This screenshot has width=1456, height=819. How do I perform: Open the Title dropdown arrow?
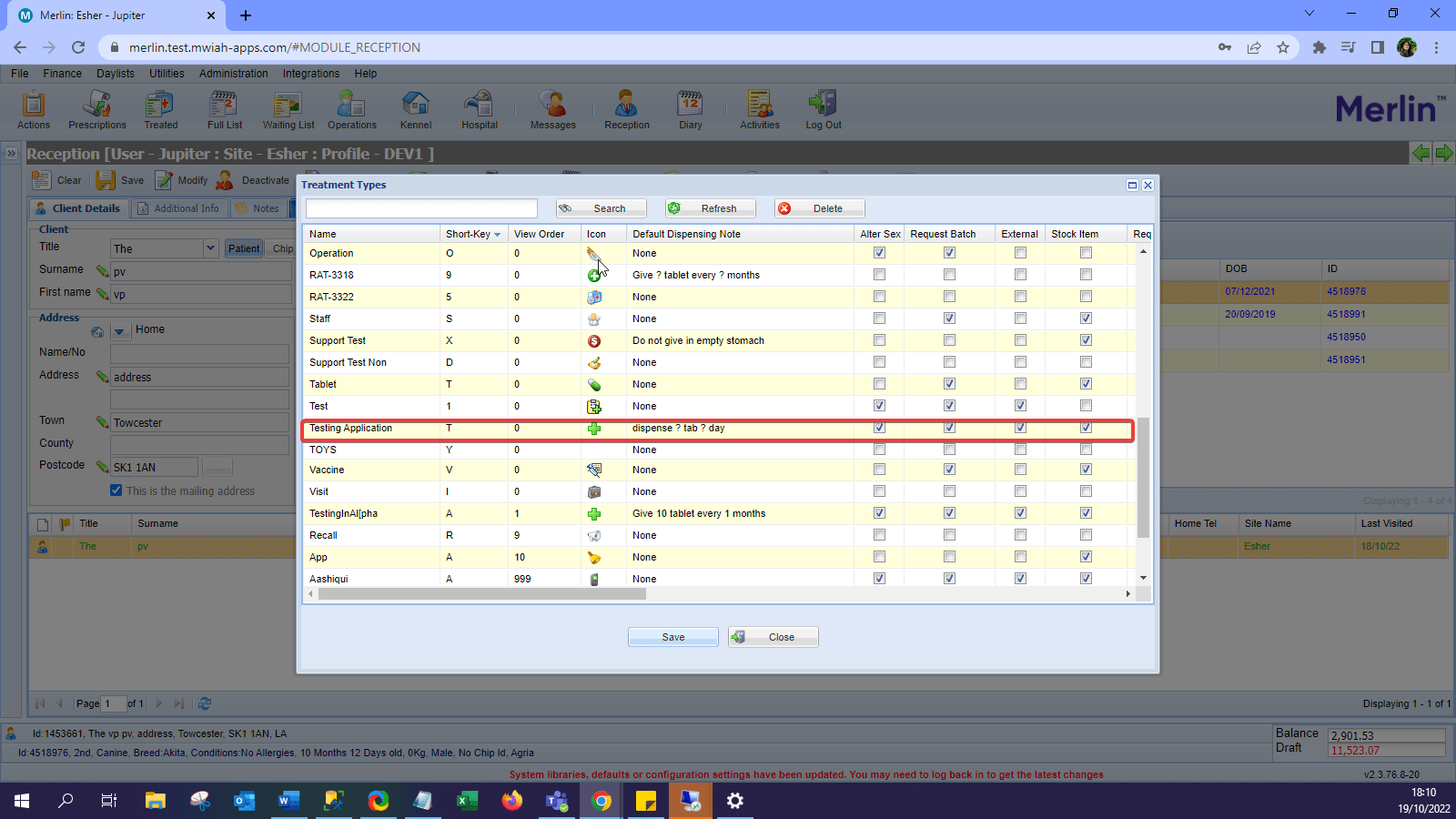210,248
